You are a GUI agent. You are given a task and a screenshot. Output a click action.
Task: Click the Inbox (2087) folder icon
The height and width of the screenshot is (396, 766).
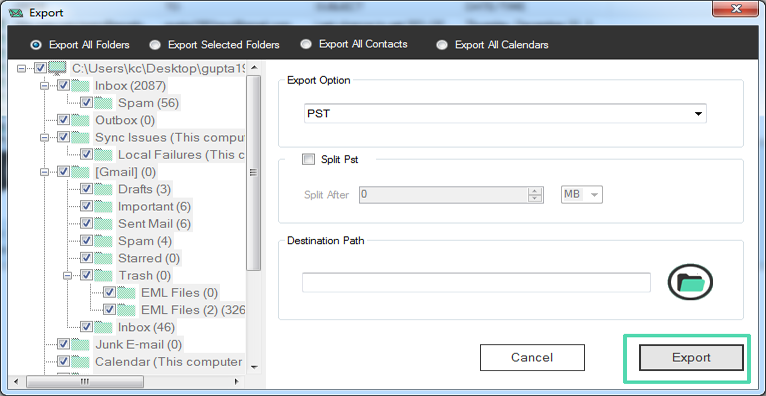click(x=80, y=86)
